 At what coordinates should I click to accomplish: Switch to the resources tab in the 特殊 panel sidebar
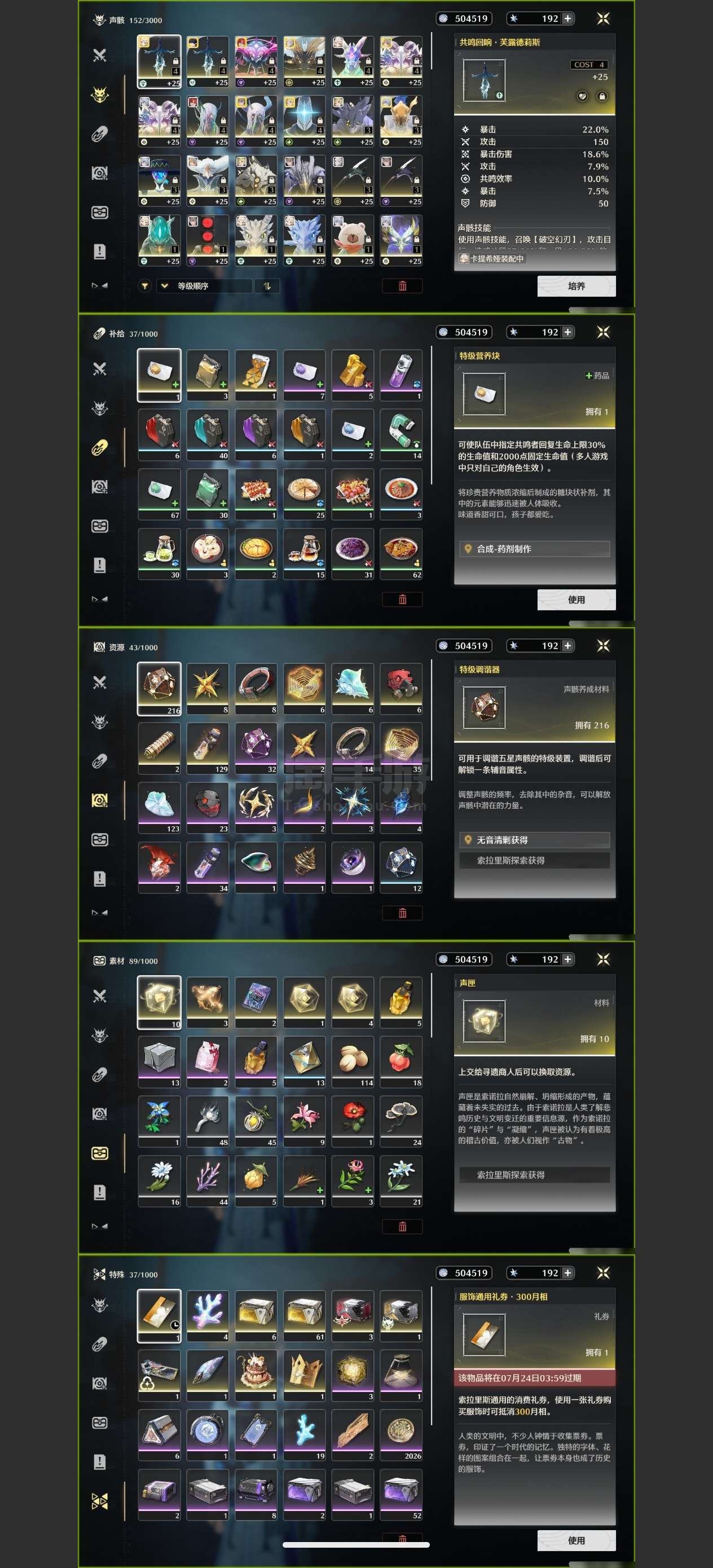[99, 1383]
